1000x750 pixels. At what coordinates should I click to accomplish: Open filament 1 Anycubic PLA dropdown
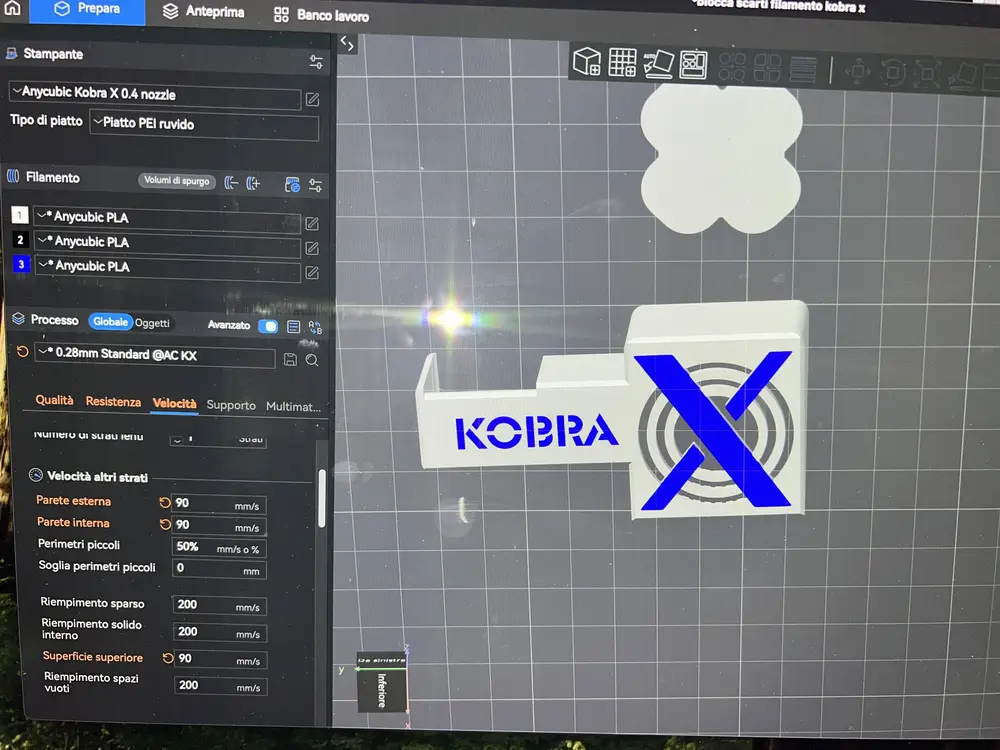[167, 219]
